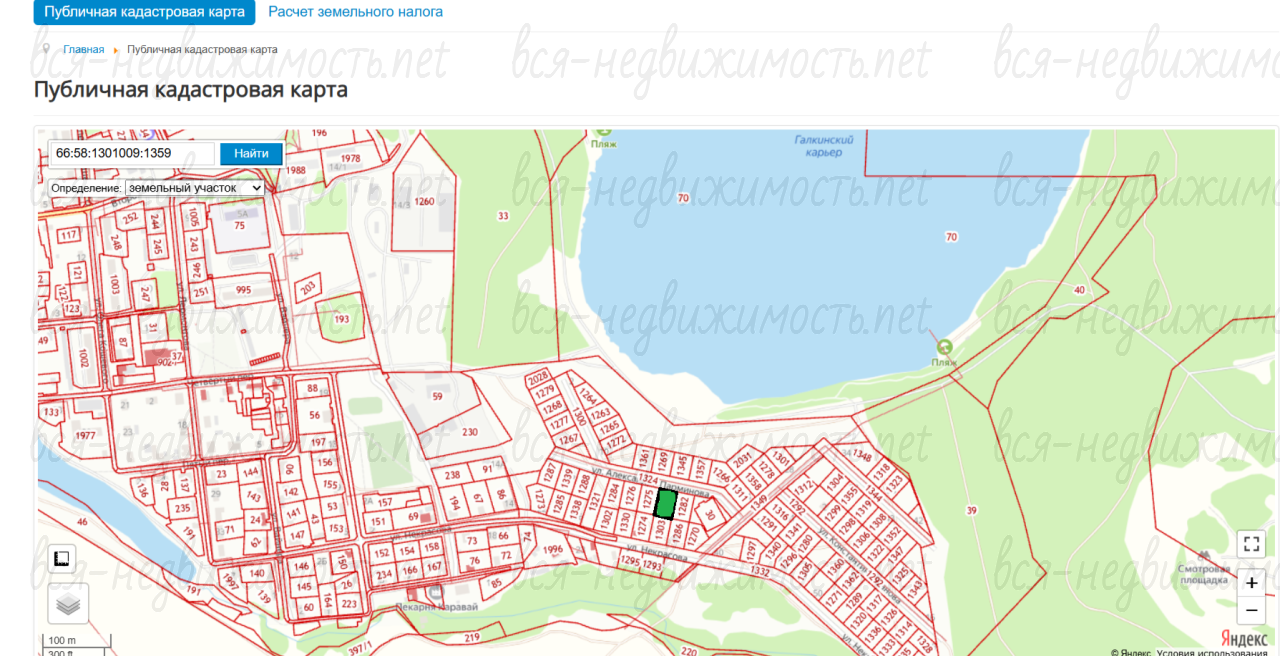Focus the cadastral number search field

coord(131,153)
